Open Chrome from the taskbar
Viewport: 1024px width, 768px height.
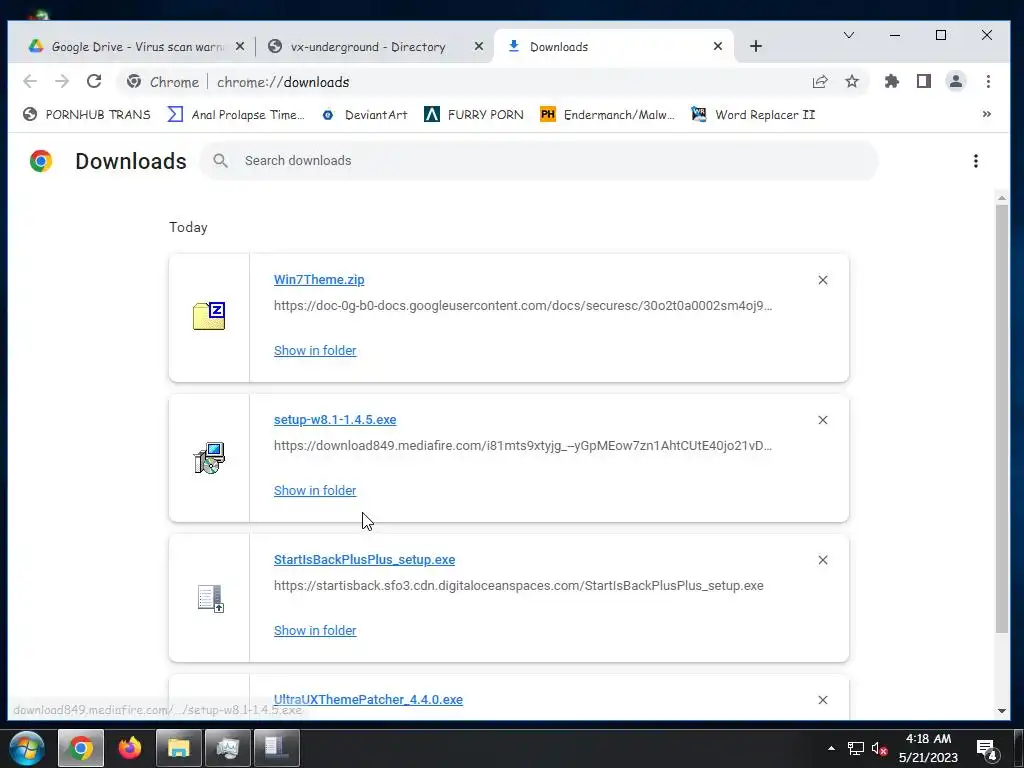(80, 748)
